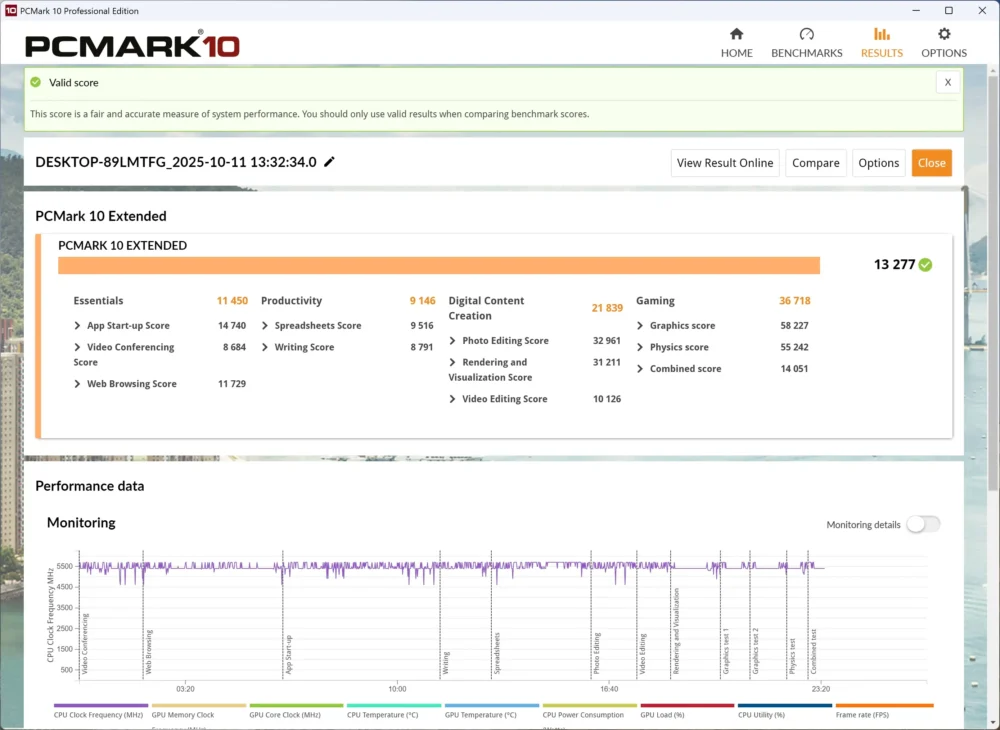1000x730 pixels.
Task: Select GPU Core Clock legend swatch
Action: pos(296,705)
